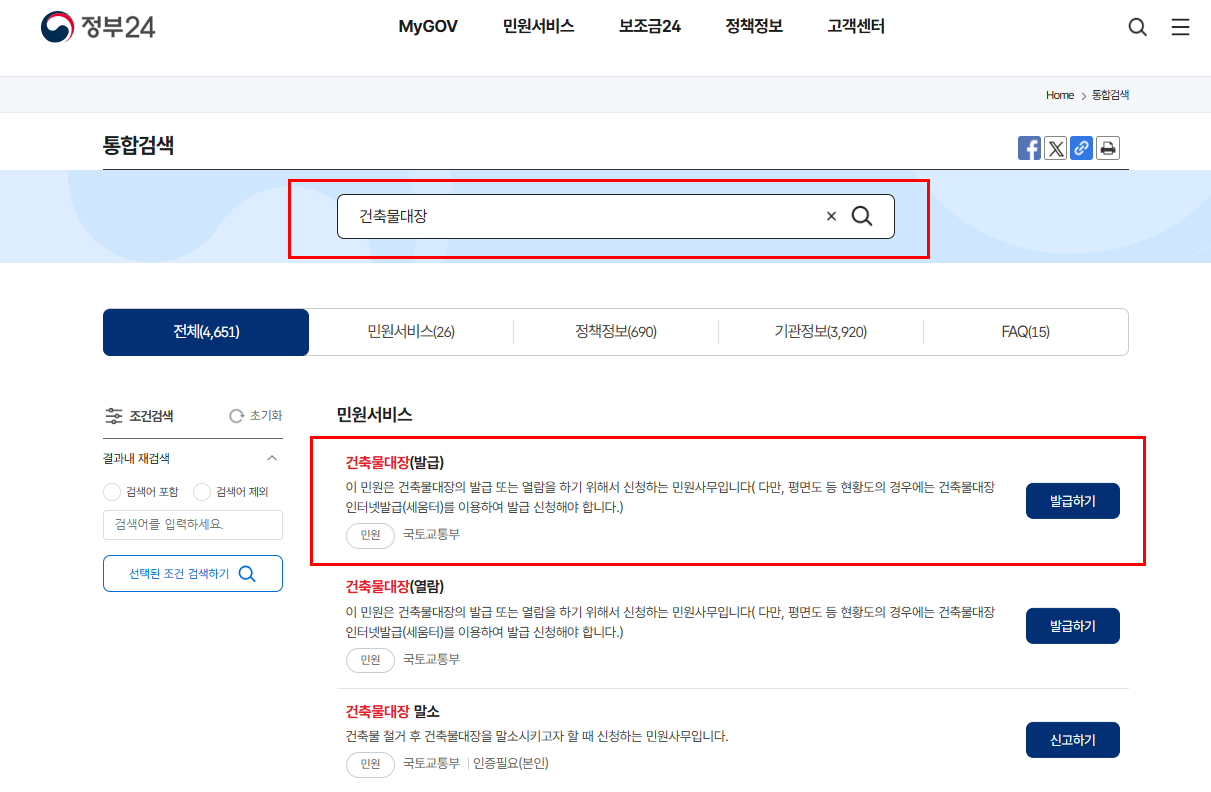Image resolution: width=1211 pixels, height=792 pixels.
Task: Open the site-wide search magnifier icon
Action: [1137, 27]
